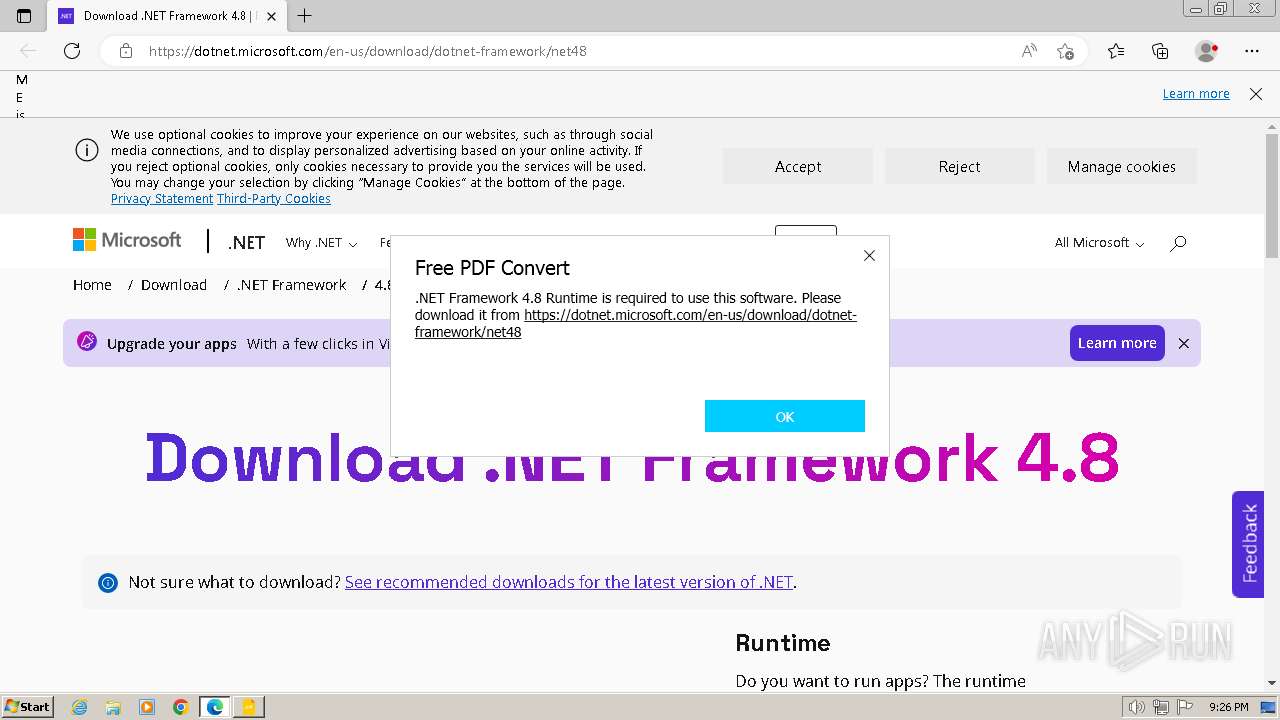This screenshot has width=1280, height=720.
Task: Click the upgrade banner rocket icon
Action: [x=87, y=342]
